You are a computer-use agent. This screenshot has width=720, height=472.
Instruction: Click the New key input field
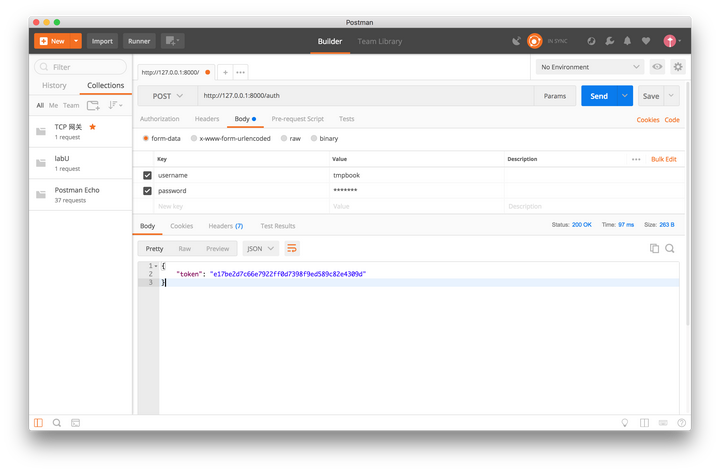click(242, 206)
